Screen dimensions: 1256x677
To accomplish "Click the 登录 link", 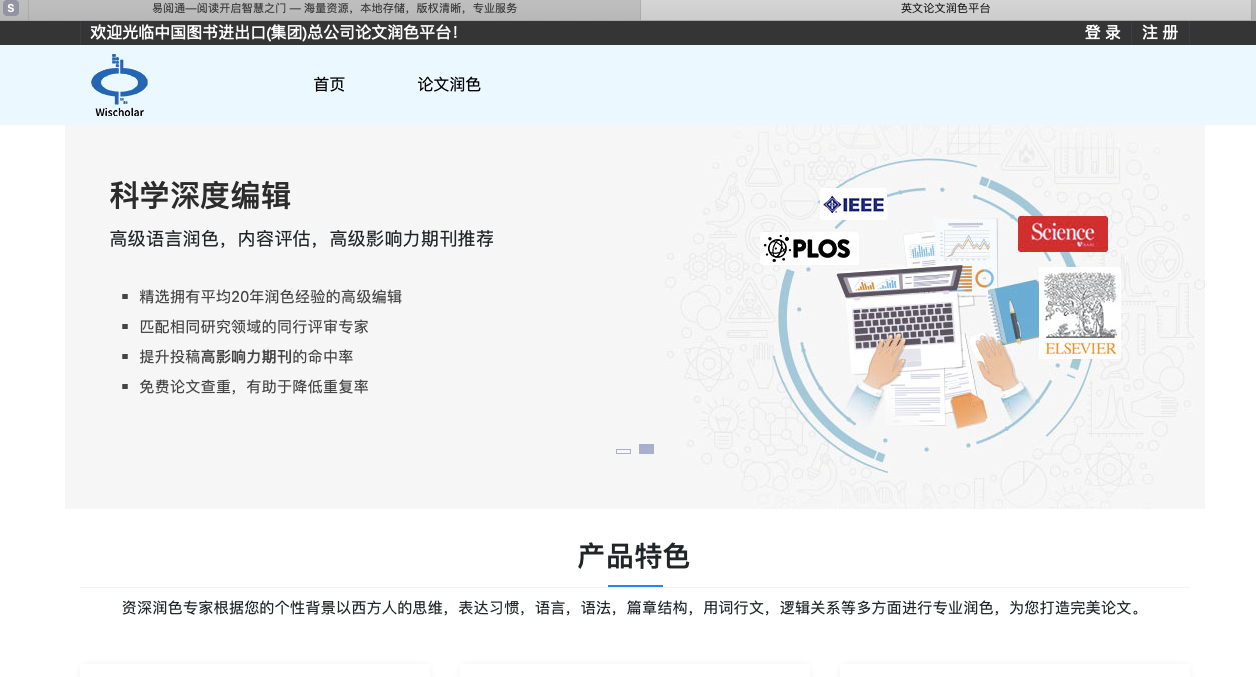I will point(1102,33).
